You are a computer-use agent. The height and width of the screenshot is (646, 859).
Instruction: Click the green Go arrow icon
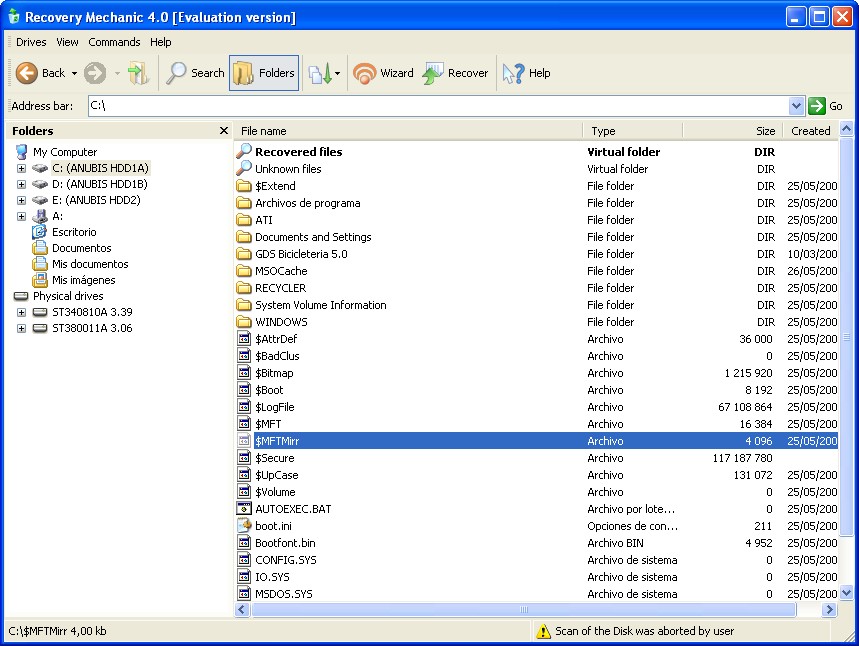click(816, 106)
